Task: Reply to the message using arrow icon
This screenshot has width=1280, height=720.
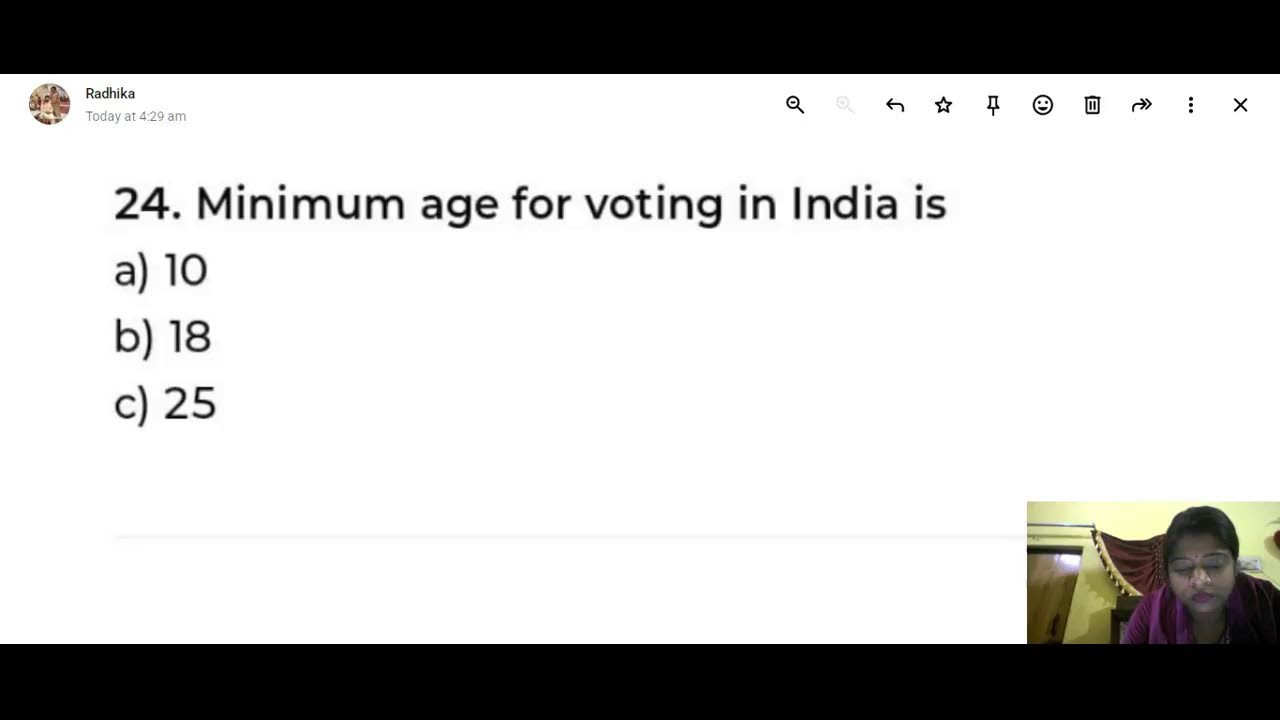Action: pyautogui.click(x=895, y=105)
